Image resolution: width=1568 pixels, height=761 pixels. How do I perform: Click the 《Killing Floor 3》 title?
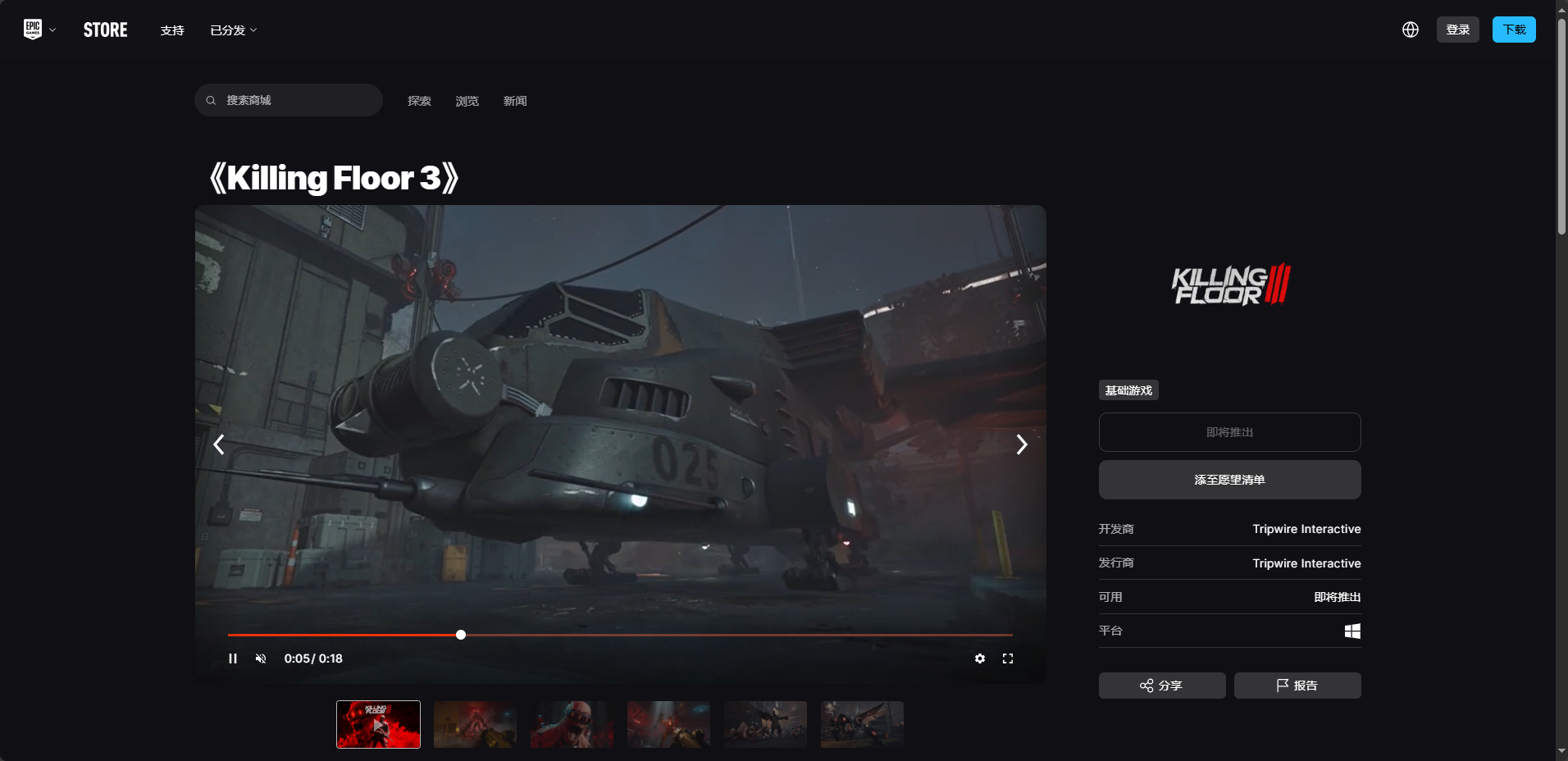click(334, 178)
